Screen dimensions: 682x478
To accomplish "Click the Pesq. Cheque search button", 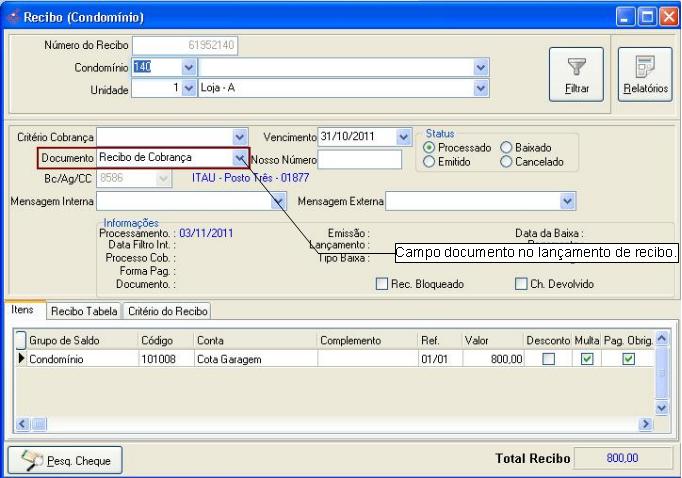I will (65, 460).
